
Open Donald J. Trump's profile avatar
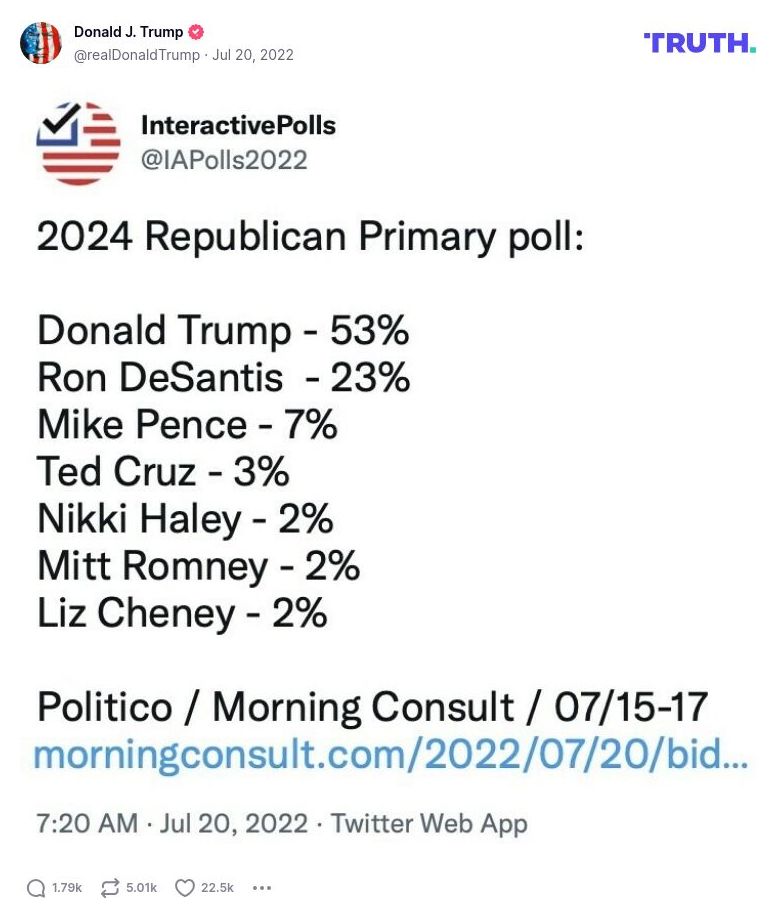click(x=41, y=44)
